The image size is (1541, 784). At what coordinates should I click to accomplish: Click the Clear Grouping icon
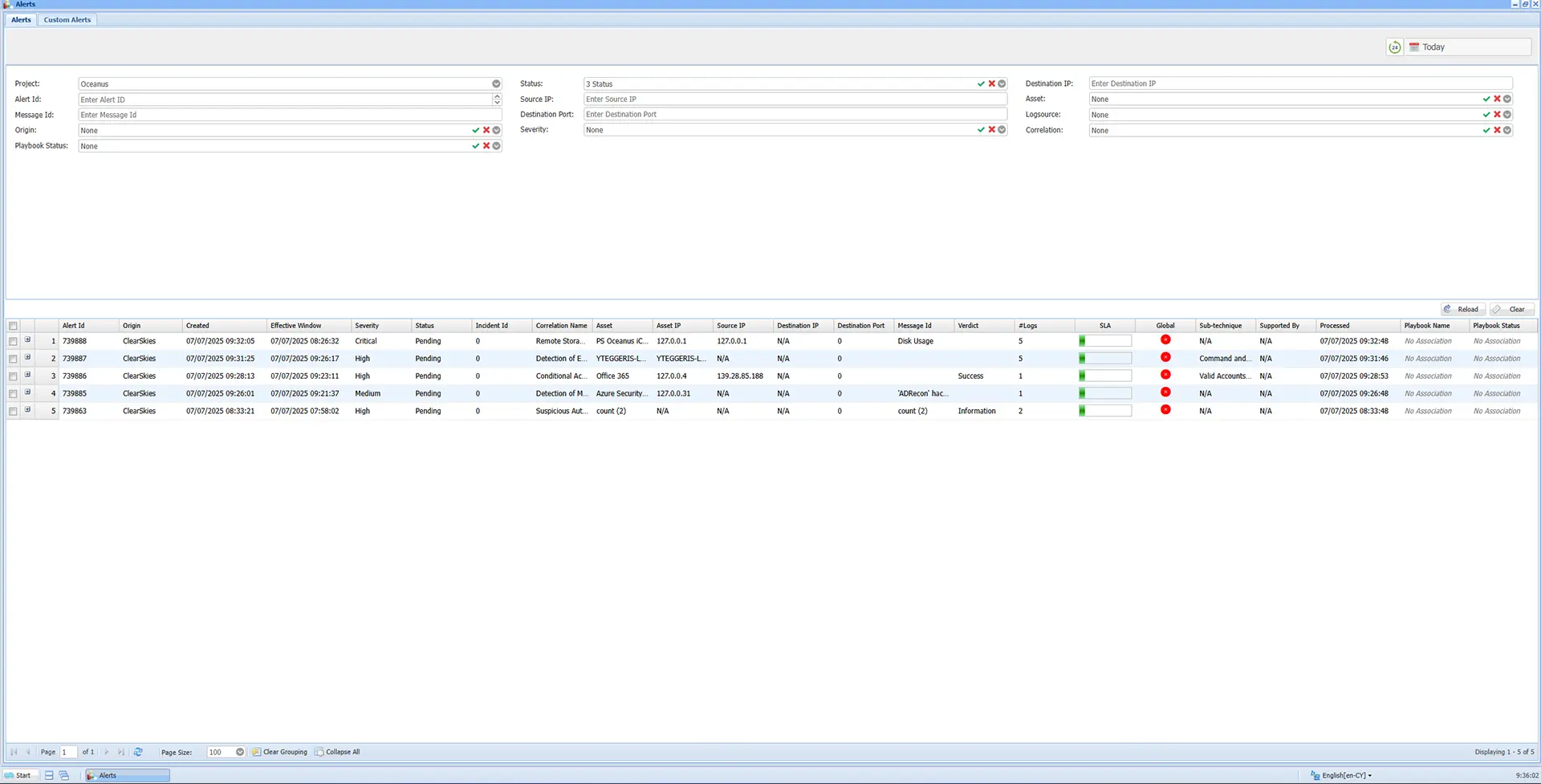point(257,752)
